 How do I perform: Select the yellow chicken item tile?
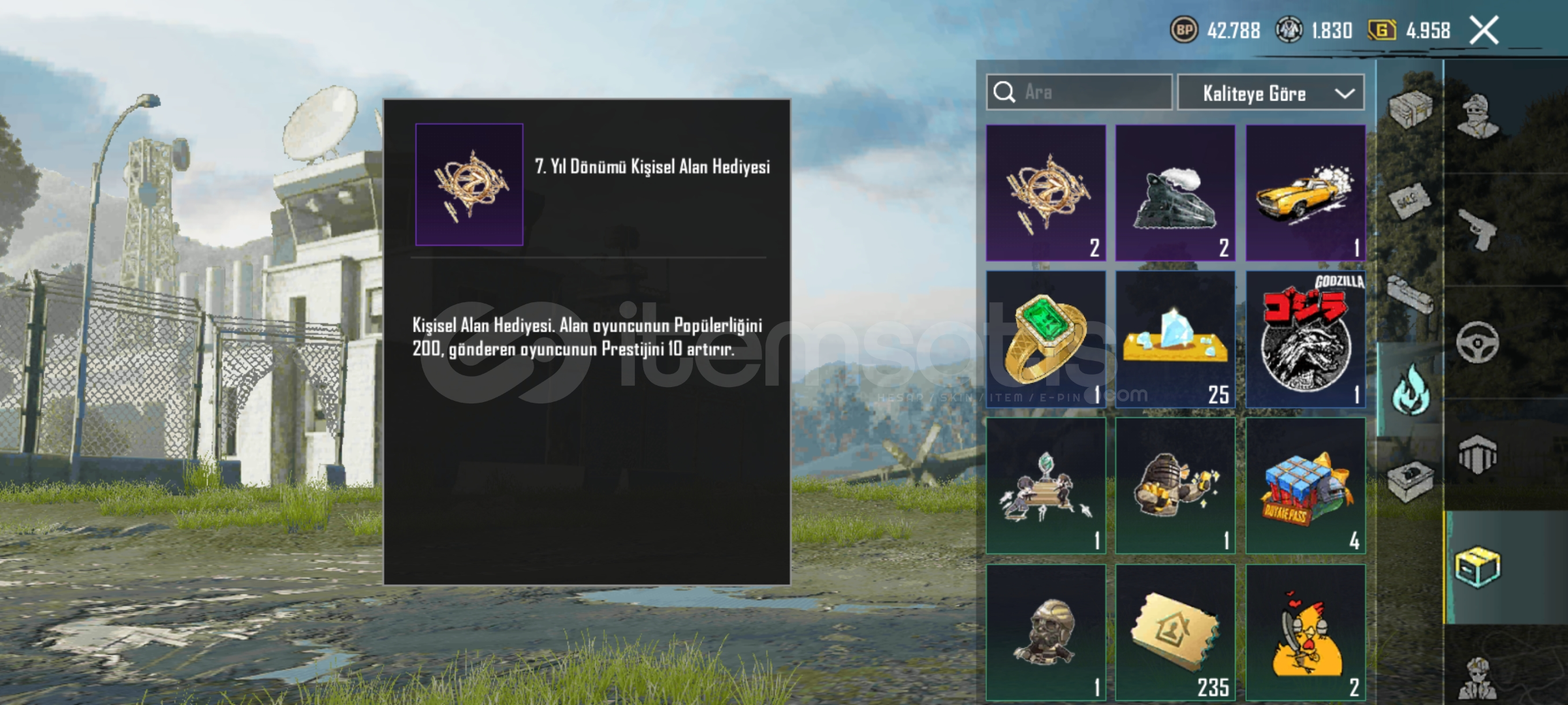click(1305, 633)
